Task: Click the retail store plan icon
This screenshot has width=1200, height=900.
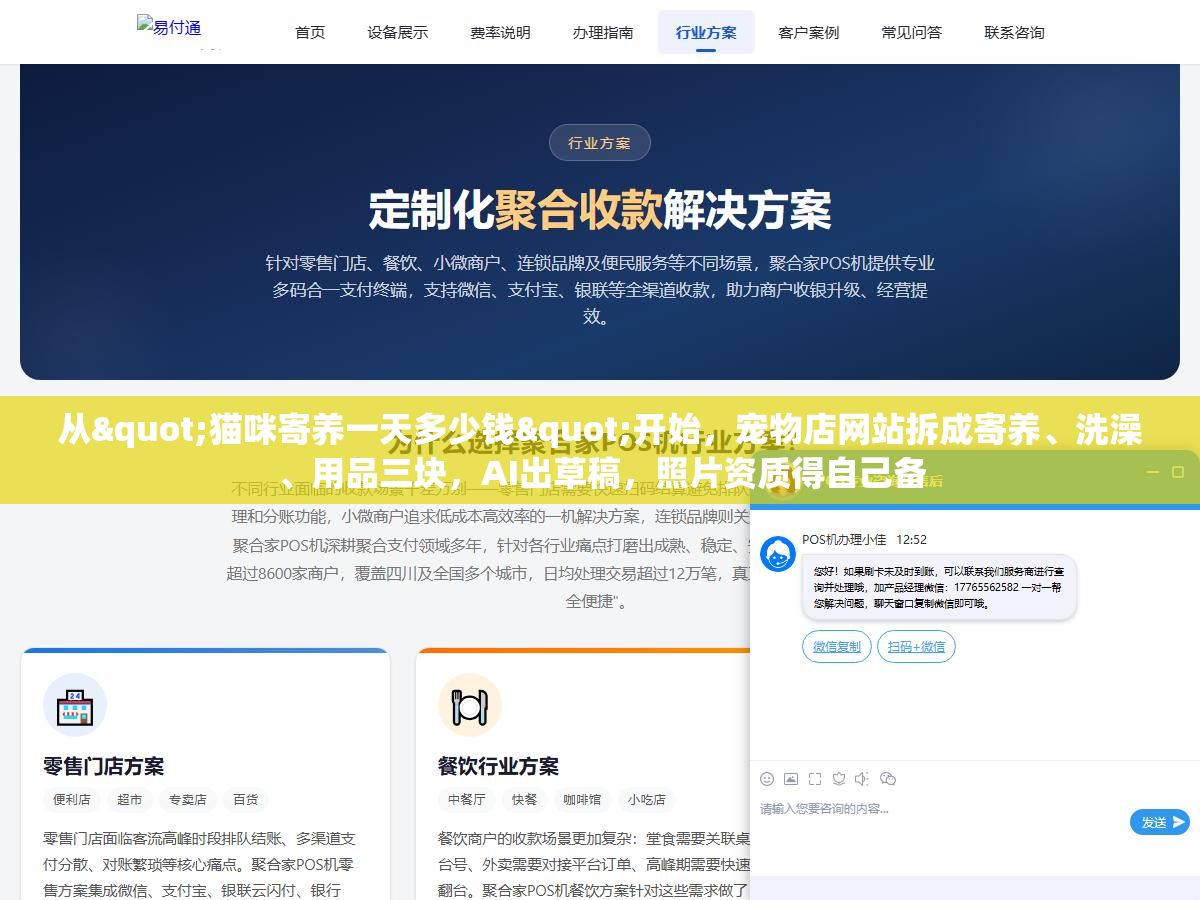Action: [75, 705]
